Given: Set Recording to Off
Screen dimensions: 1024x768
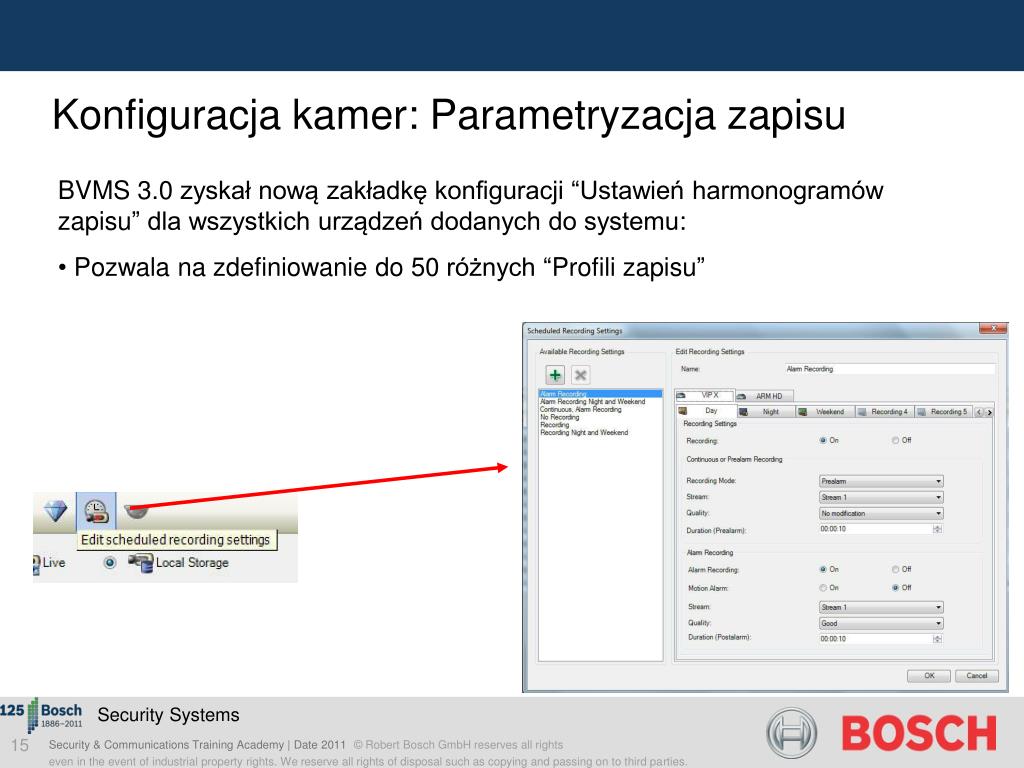Looking at the screenshot, I should pyautogui.click(x=895, y=441).
